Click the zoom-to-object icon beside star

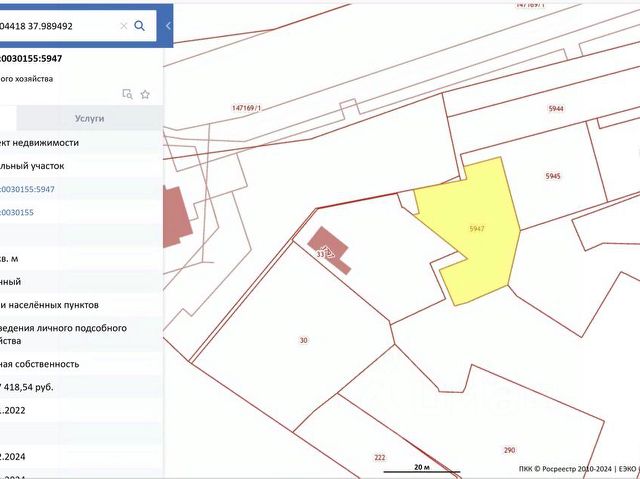(x=127, y=94)
